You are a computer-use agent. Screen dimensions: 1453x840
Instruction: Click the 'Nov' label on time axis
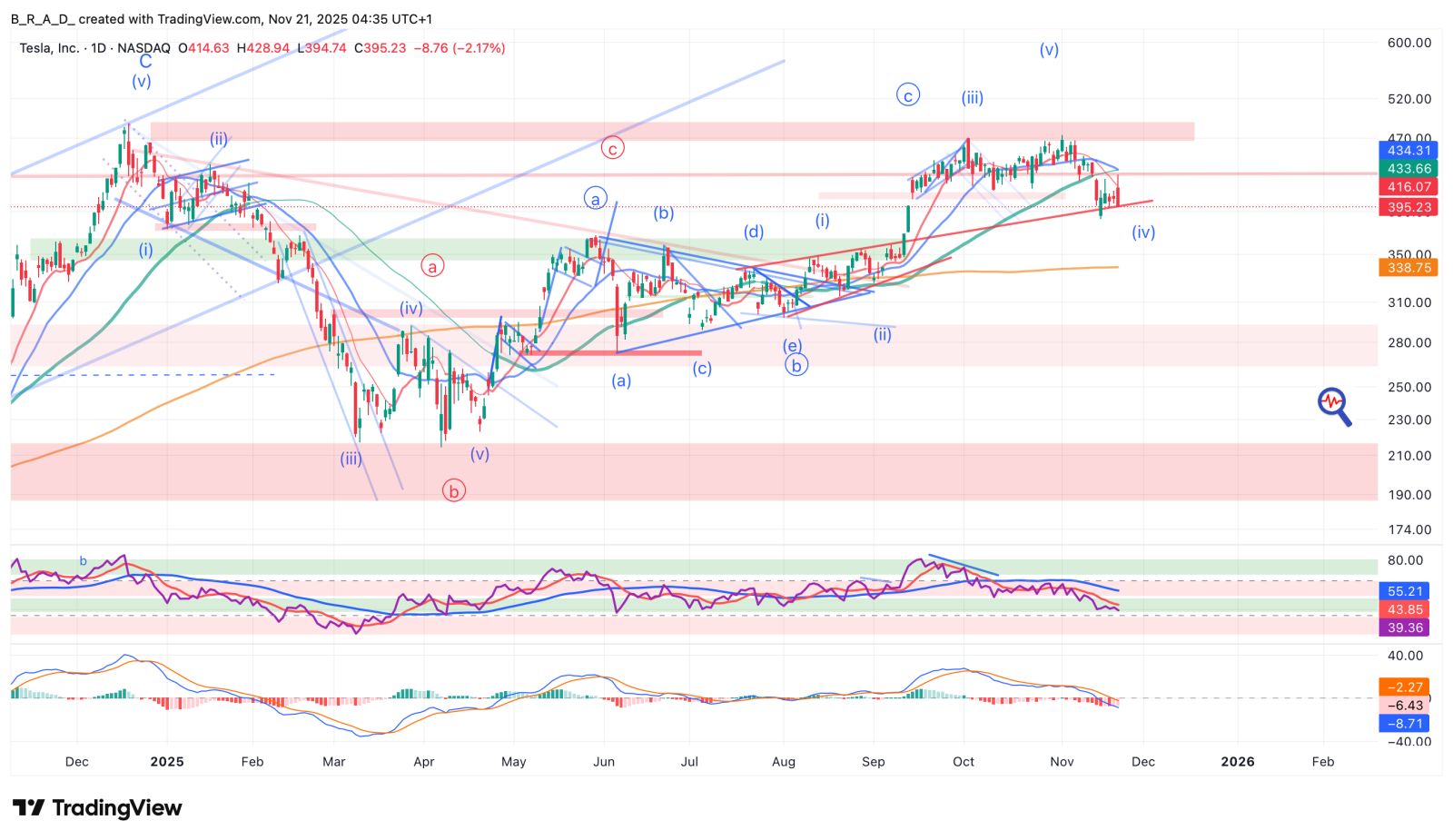tap(1062, 761)
